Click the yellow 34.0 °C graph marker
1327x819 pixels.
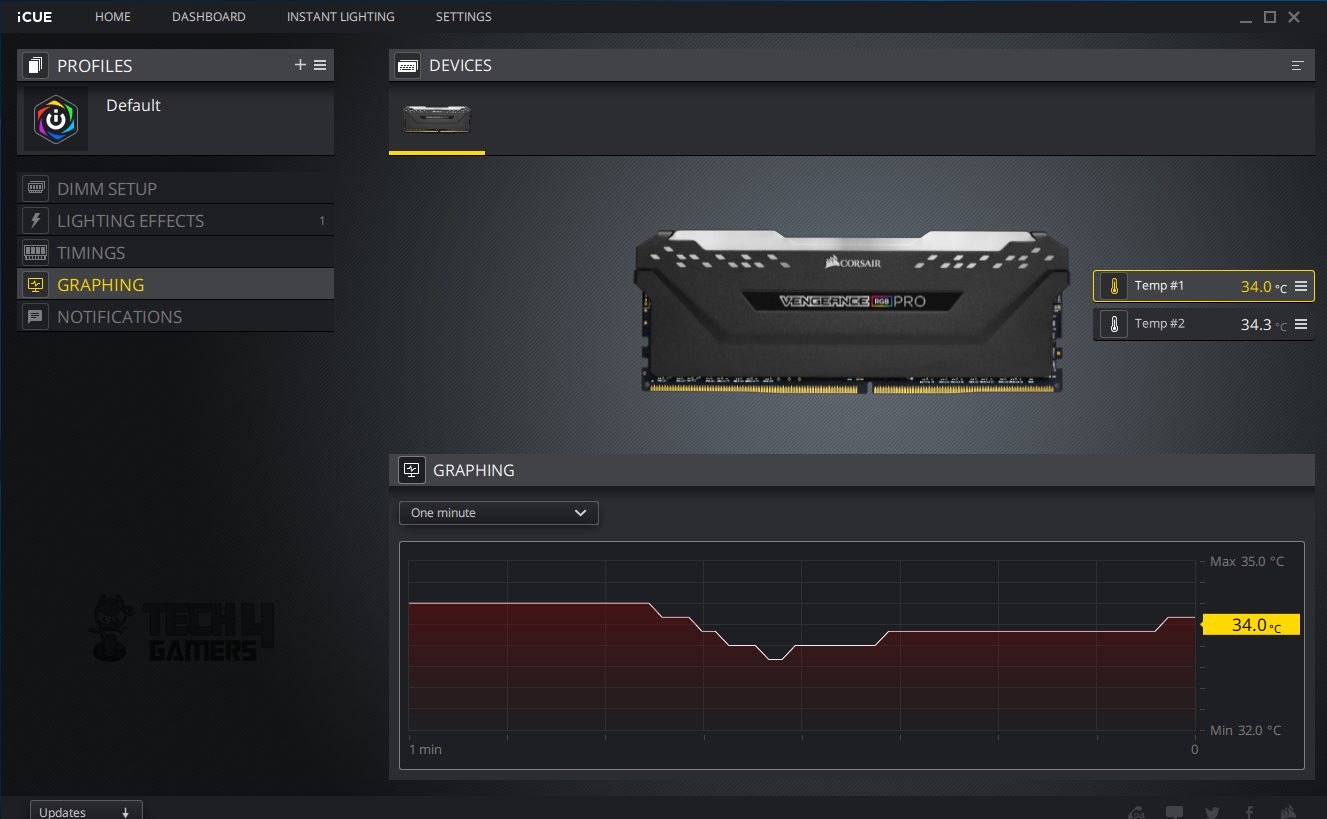pos(1250,625)
